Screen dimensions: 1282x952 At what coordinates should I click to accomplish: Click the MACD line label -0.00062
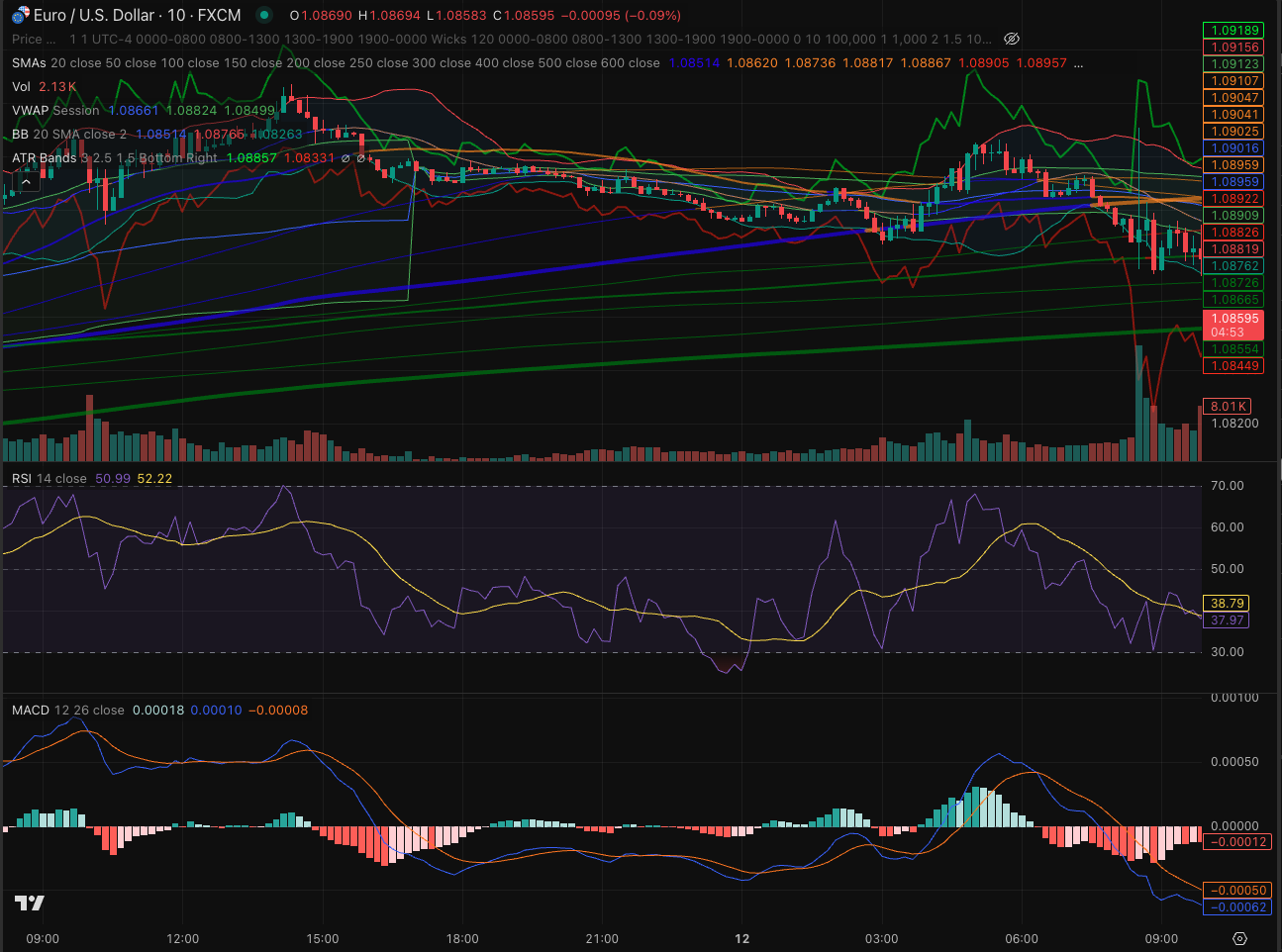[x=1236, y=906]
